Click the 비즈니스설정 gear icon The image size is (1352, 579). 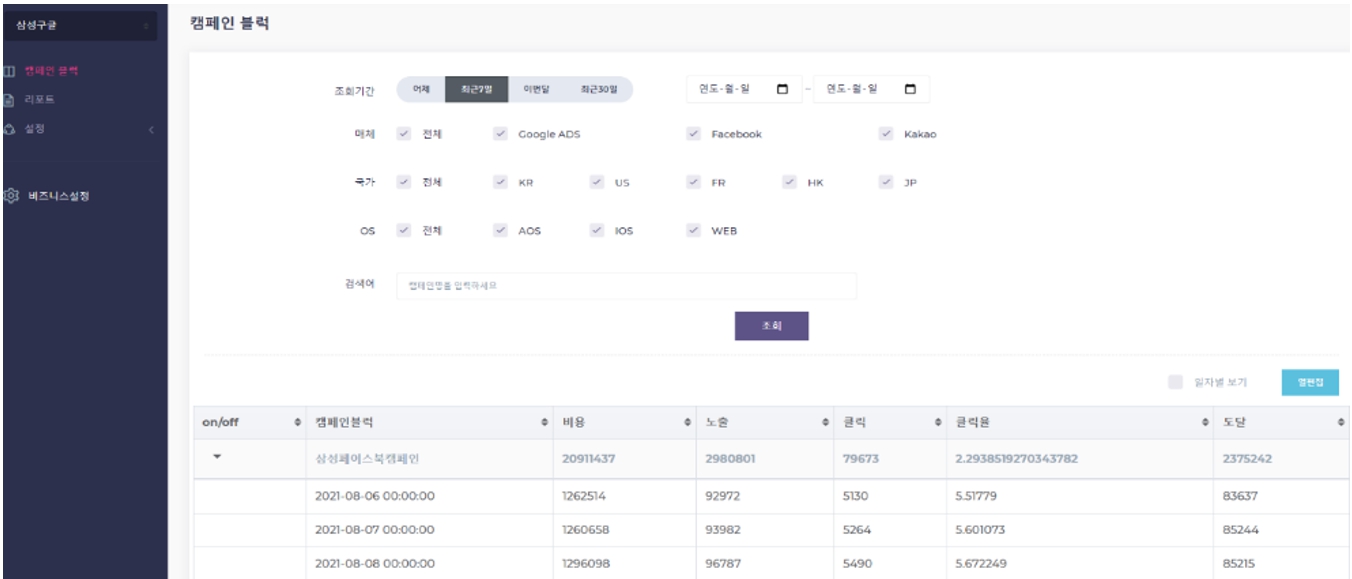[x=11, y=196]
